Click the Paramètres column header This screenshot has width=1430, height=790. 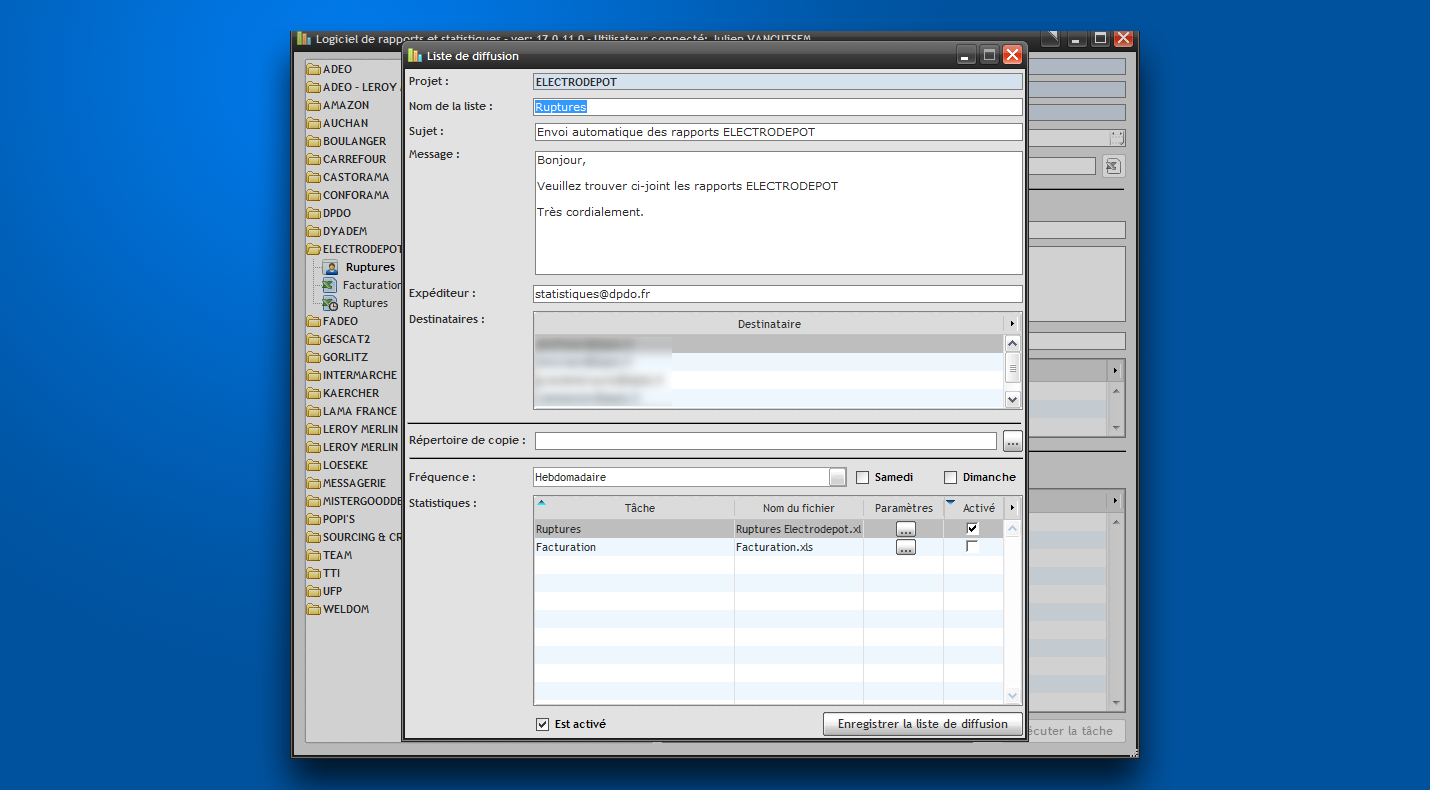click(x=903, y=508)
